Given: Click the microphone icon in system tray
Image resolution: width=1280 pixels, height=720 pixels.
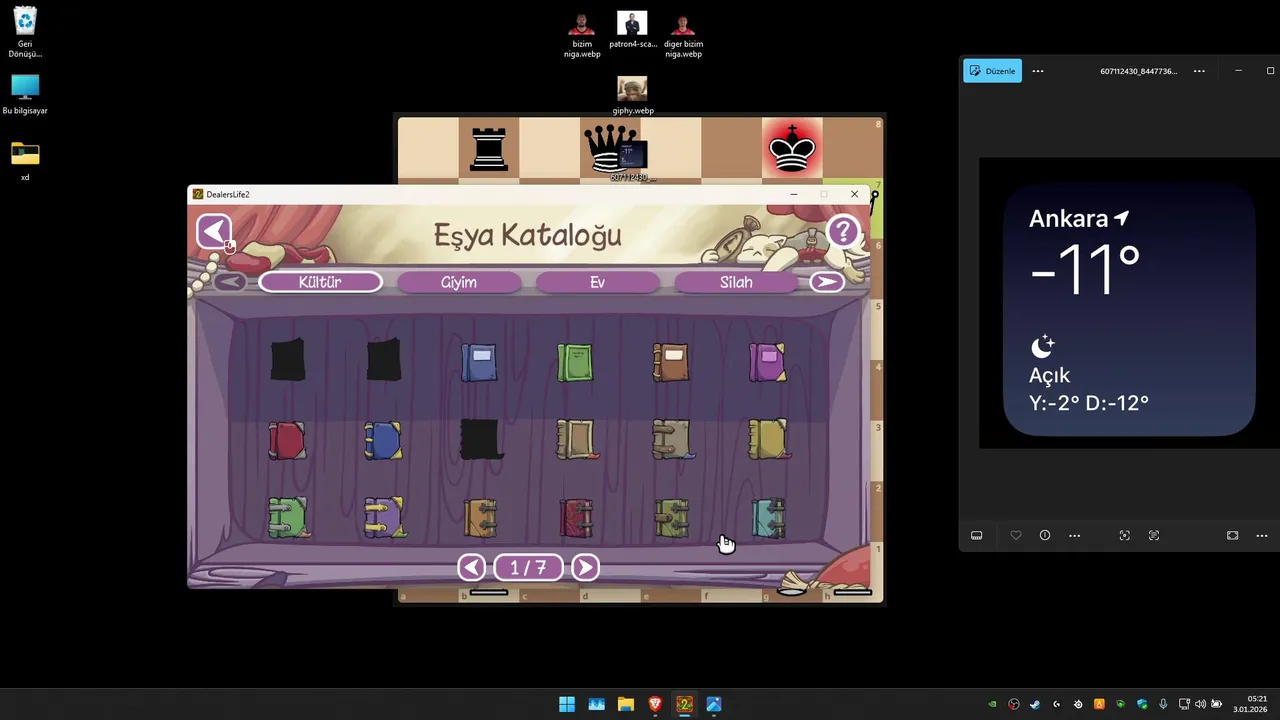Looking at the screenshot, I should [x=1163, y=704].
